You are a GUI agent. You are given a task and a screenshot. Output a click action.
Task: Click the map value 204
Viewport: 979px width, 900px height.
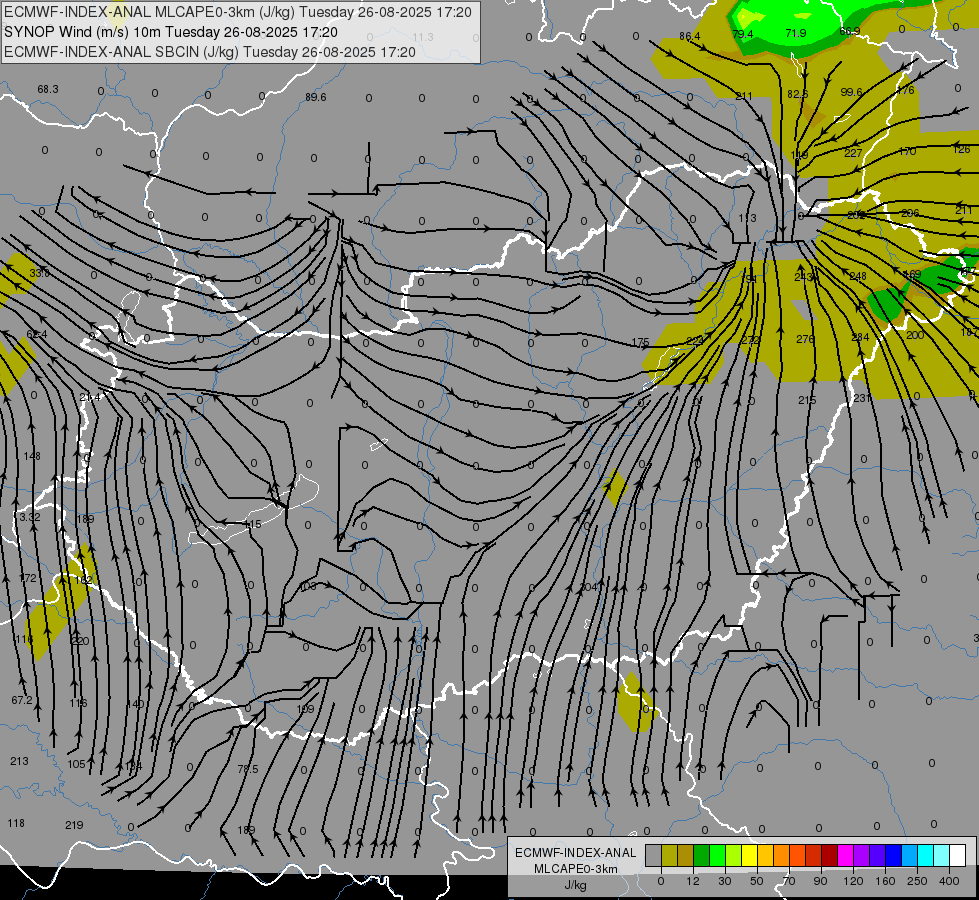click(589, 586)
